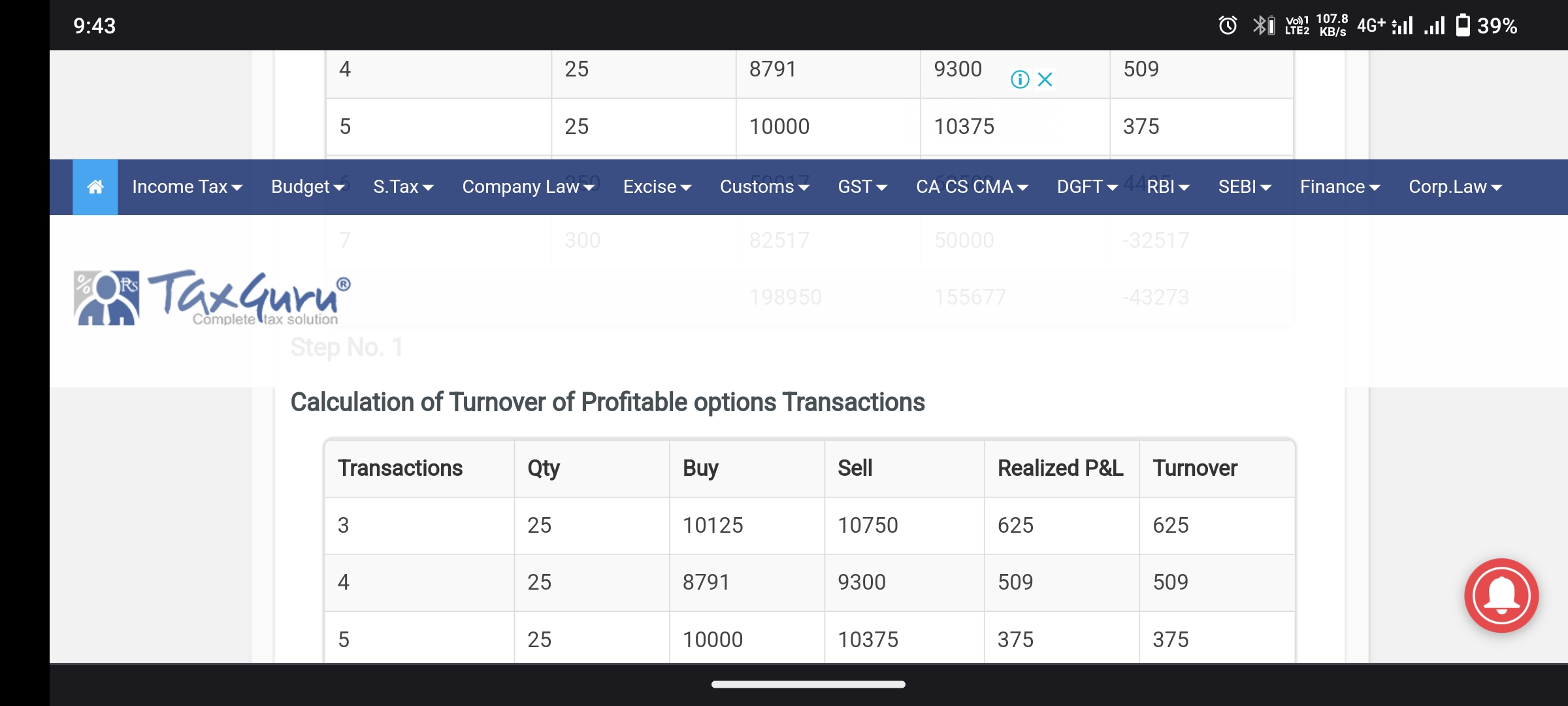Click the Turnover column header
Viewport: 1568px width, 706px height.
tap(1194, 468)
